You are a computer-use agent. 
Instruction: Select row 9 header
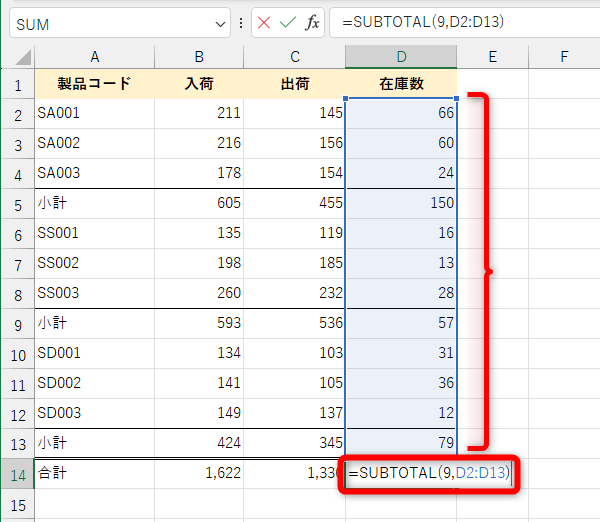pos(18,325)
